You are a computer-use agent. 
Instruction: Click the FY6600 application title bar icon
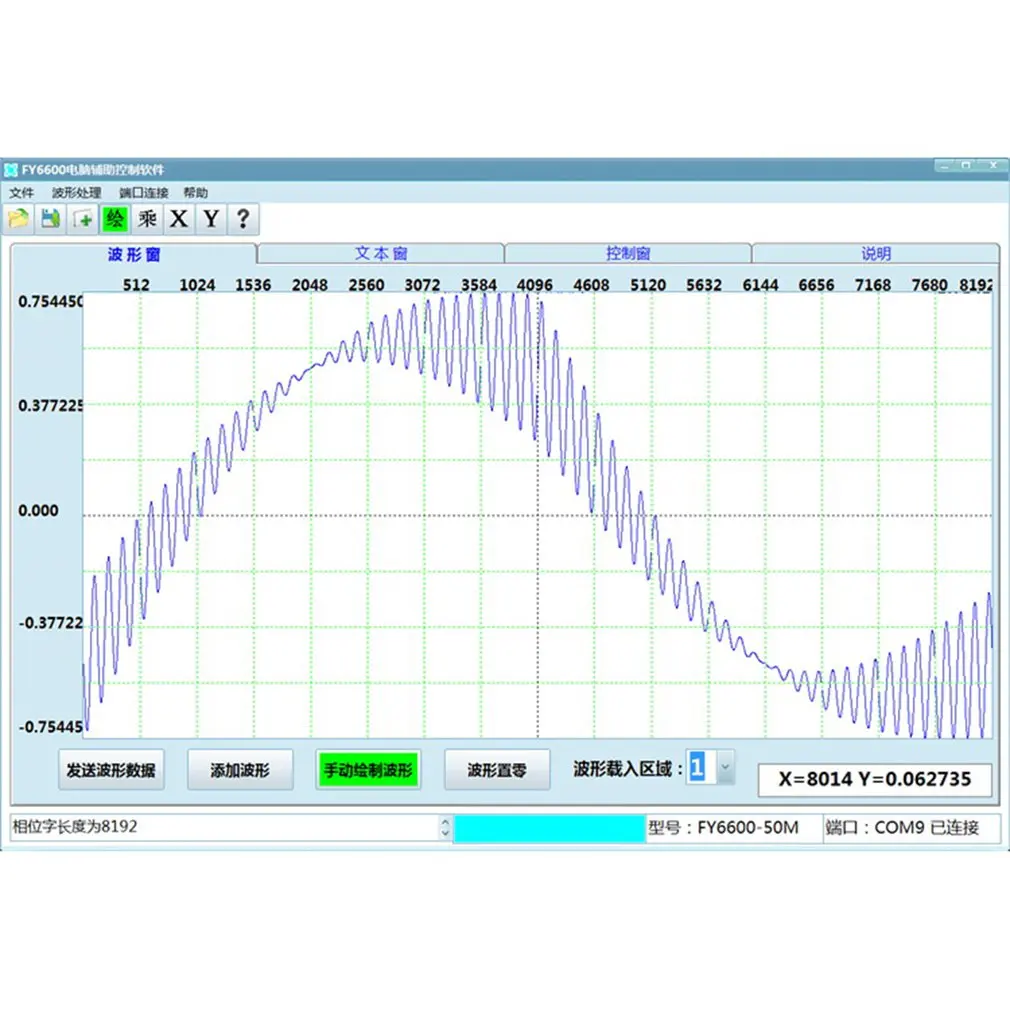pos(11,170)
